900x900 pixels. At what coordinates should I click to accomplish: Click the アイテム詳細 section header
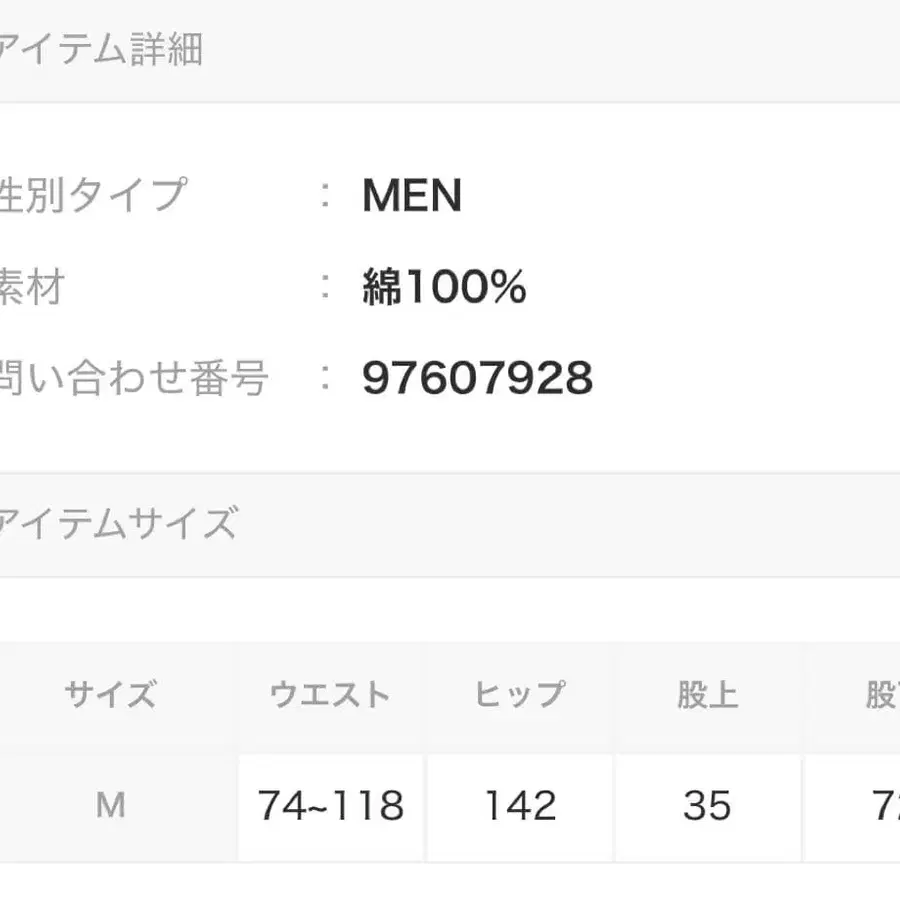(x=100, y=47)
